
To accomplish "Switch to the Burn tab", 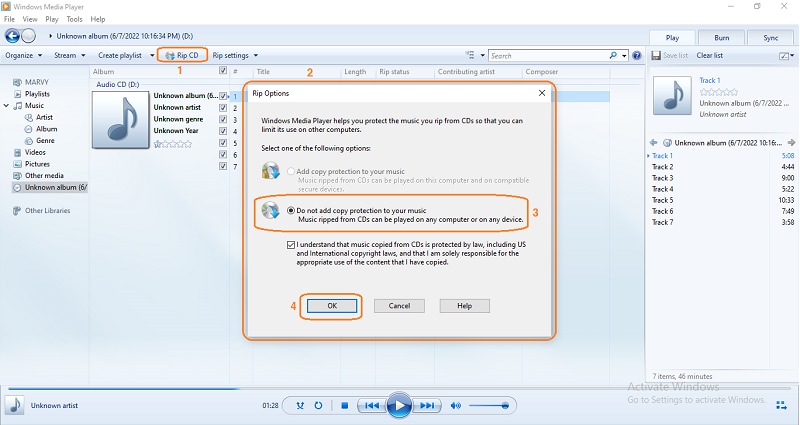I will (721, 38).
